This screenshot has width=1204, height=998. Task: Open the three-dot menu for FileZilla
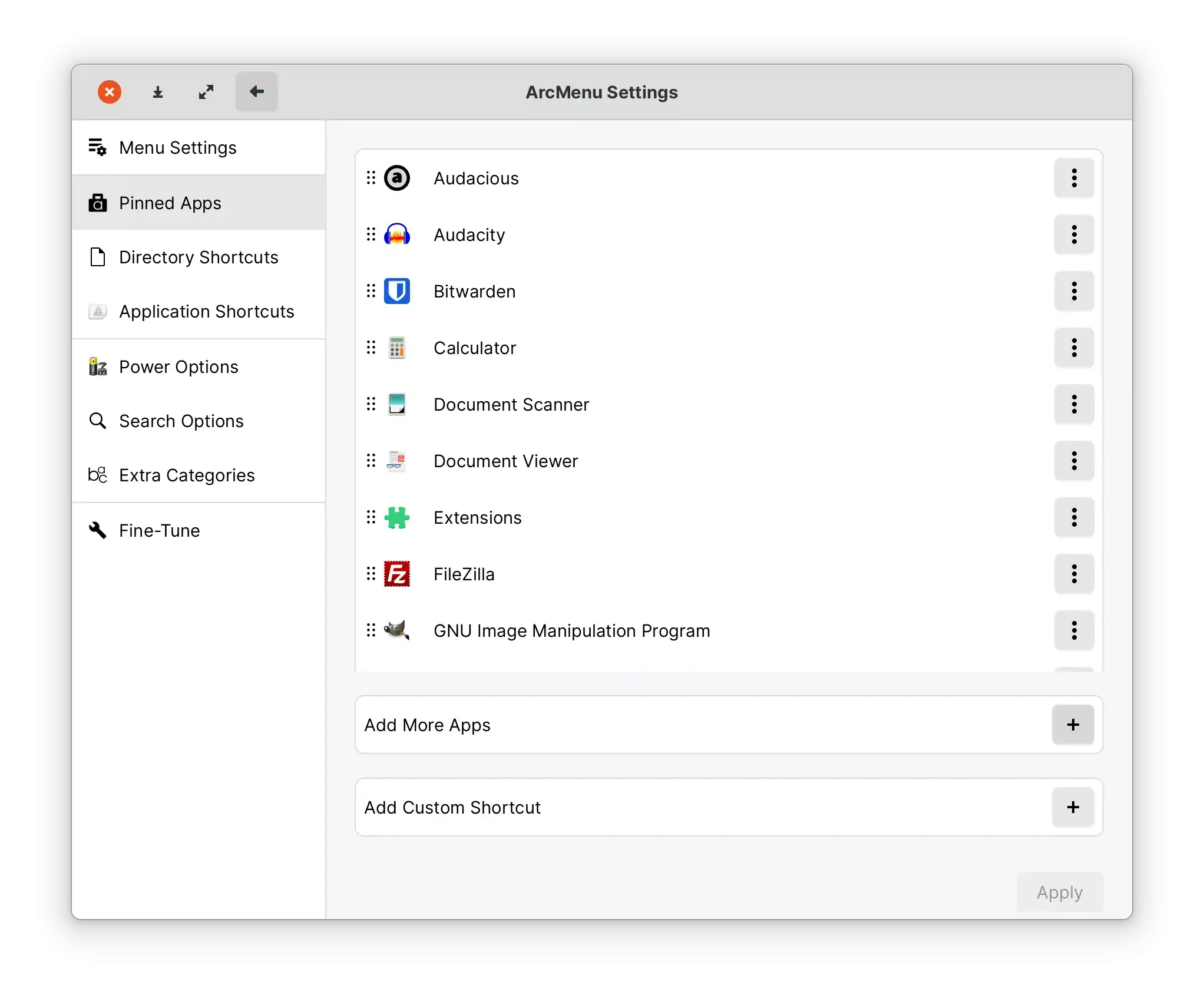pos(1074,574)
